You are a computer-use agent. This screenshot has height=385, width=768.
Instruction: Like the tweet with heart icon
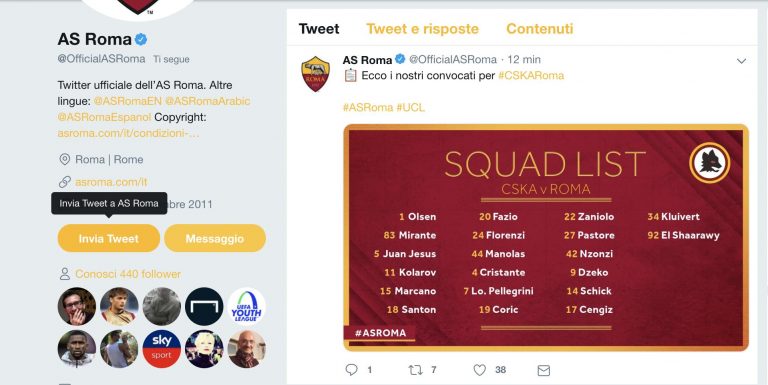tap(480, 370)
